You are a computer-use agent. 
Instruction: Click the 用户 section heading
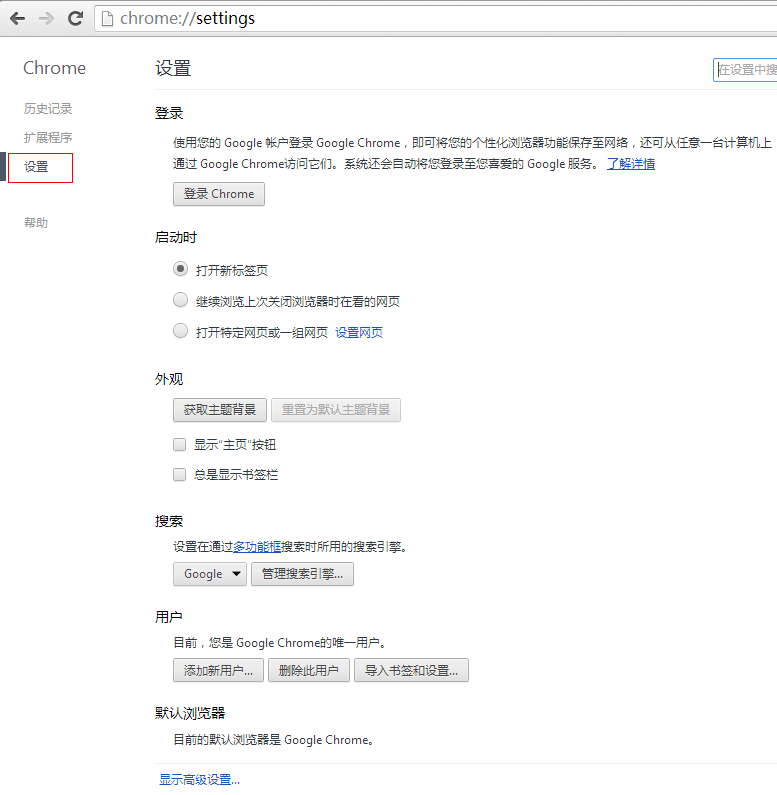(168, 617)
